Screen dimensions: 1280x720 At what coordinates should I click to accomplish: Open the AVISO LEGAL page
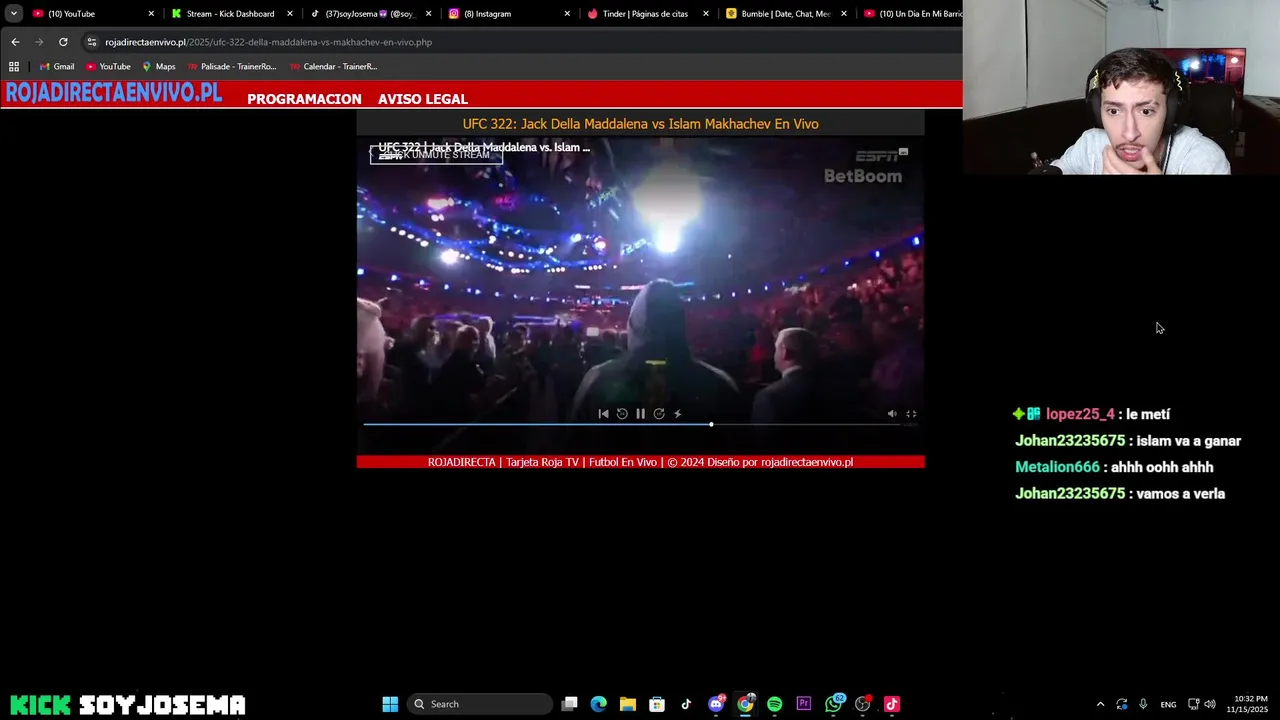coord(423,99)
